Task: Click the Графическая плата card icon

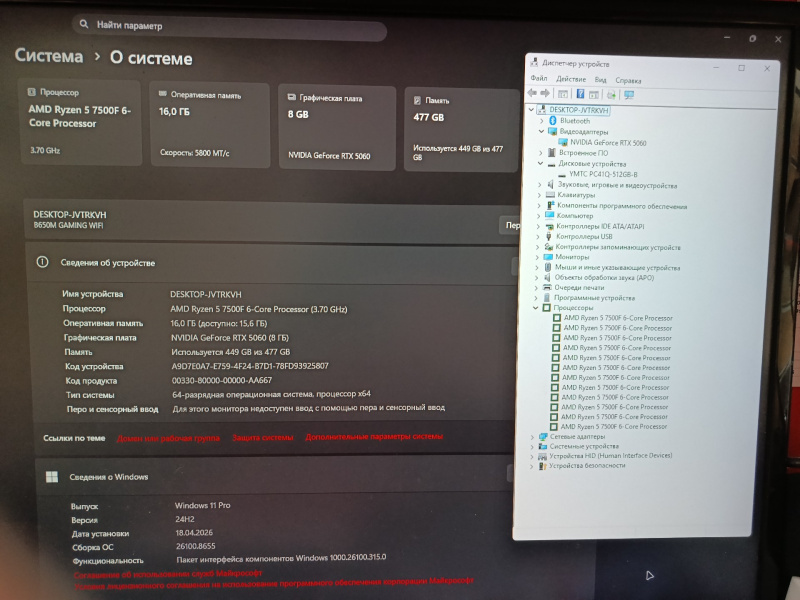Action: pos(291,97)
